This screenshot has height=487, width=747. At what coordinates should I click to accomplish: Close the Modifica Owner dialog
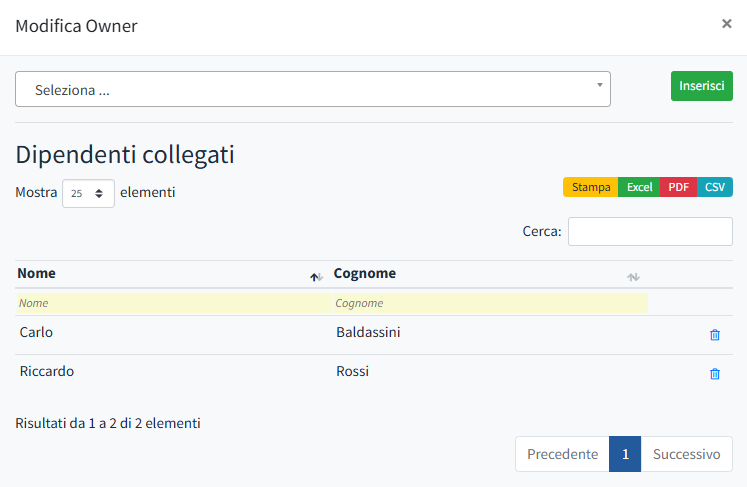coord(727,24)
